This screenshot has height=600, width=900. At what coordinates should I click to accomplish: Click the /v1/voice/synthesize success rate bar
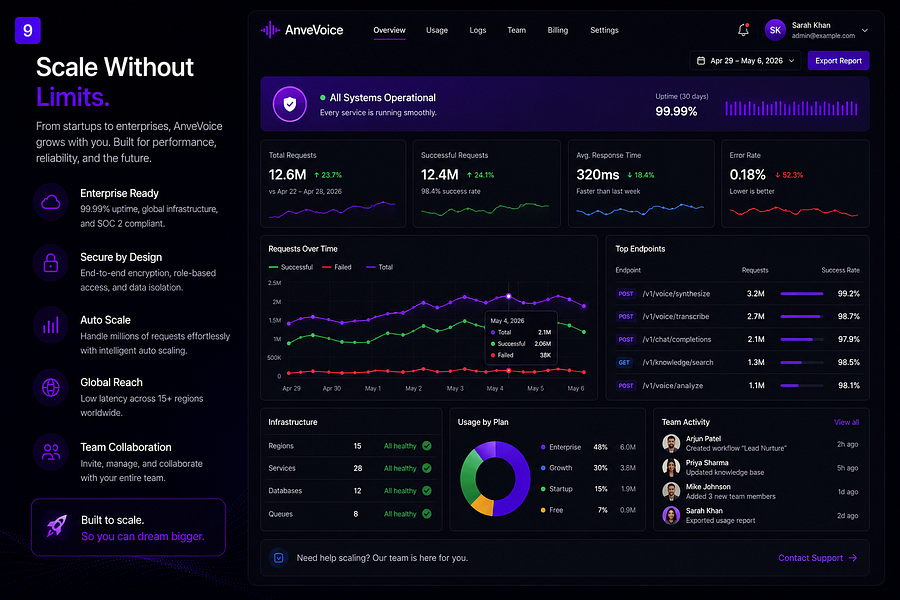click(x=802, y=293)
